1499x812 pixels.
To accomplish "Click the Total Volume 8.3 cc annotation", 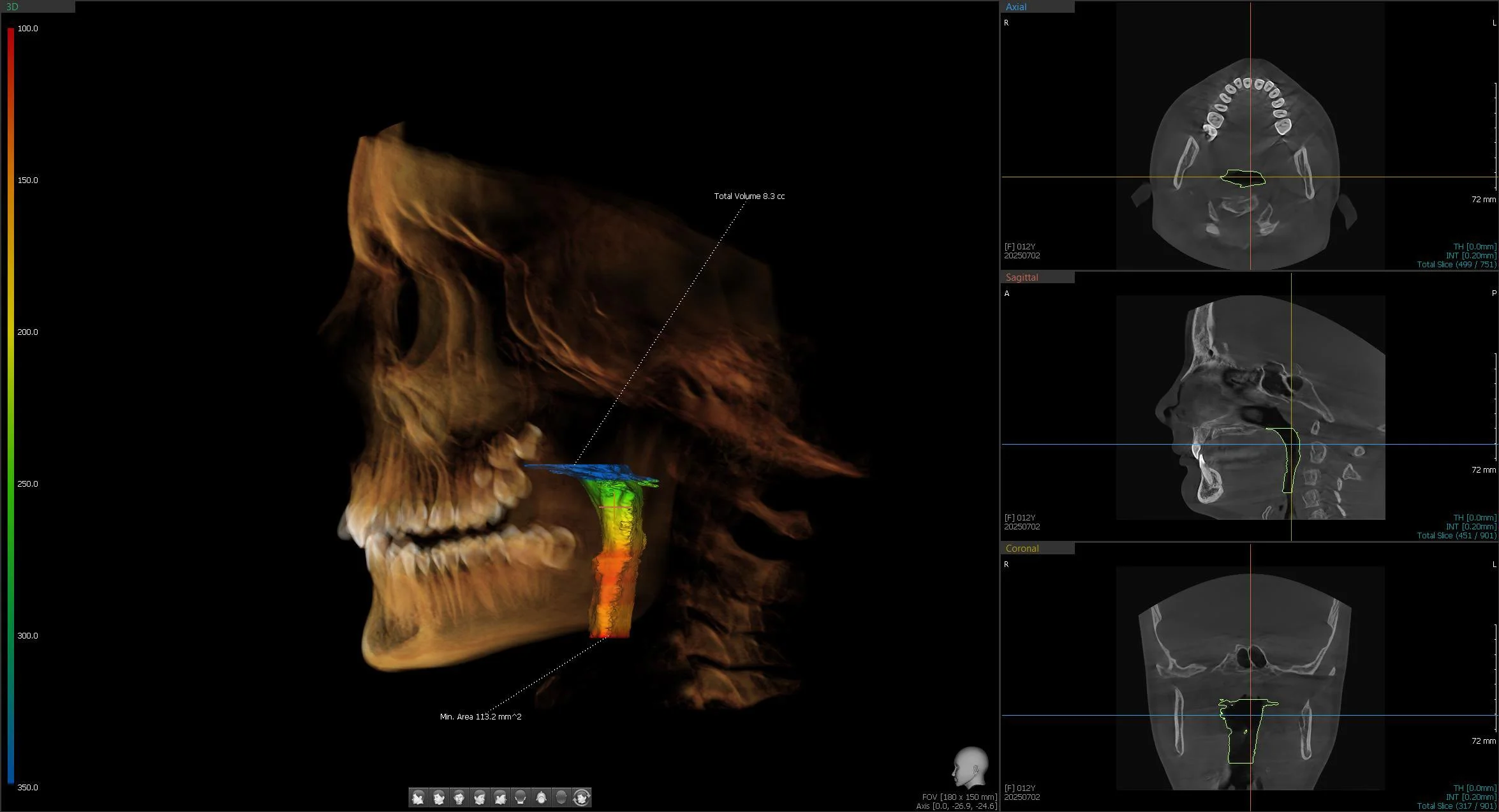I will tap(749, 196).
